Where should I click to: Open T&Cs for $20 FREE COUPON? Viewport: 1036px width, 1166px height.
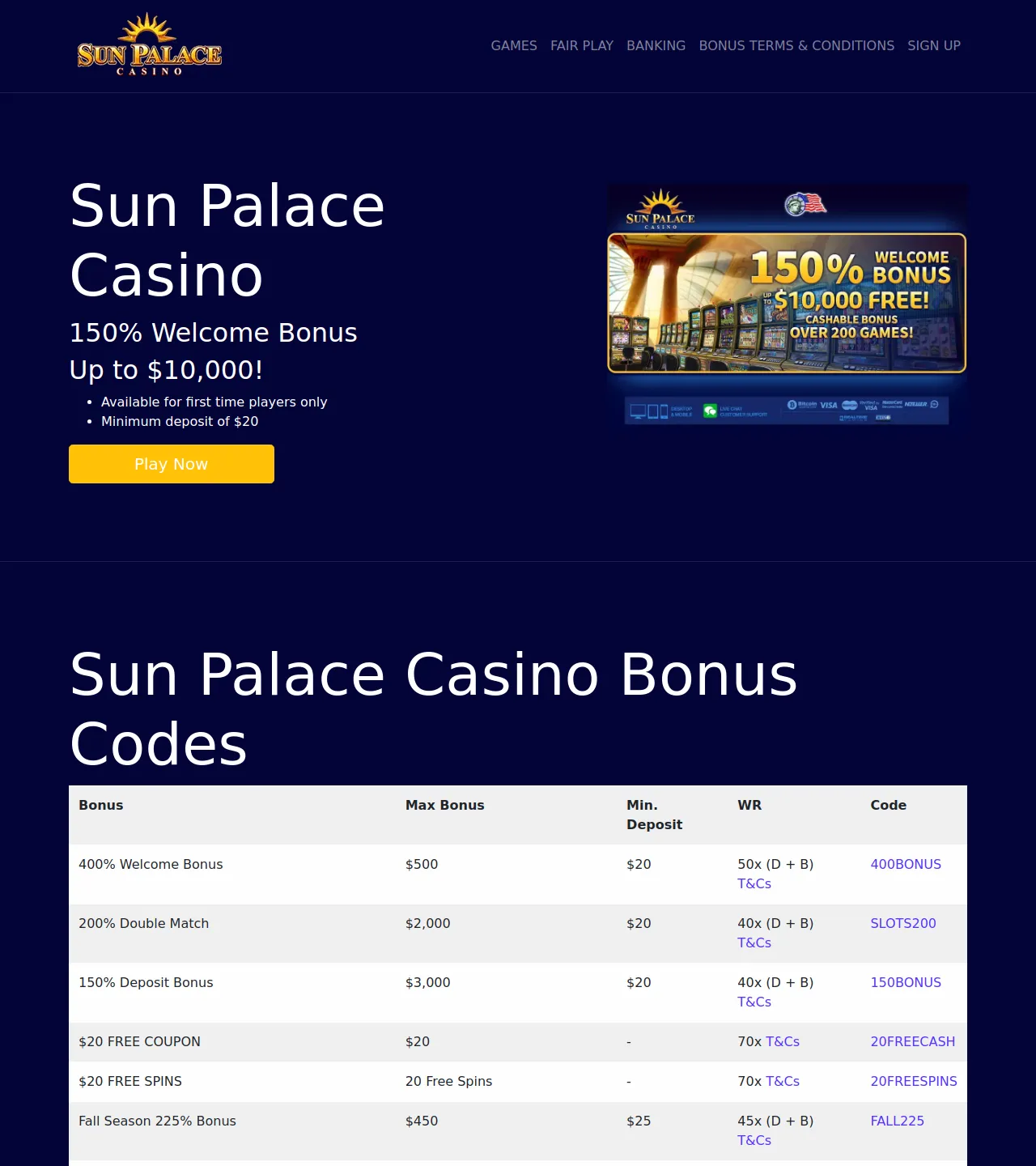pos(783,1041)
